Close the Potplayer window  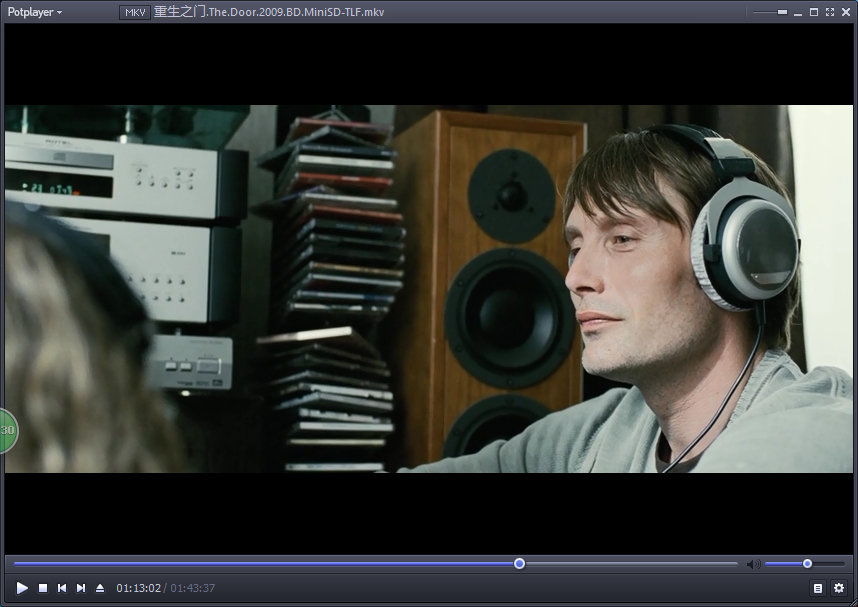(846, 12)
